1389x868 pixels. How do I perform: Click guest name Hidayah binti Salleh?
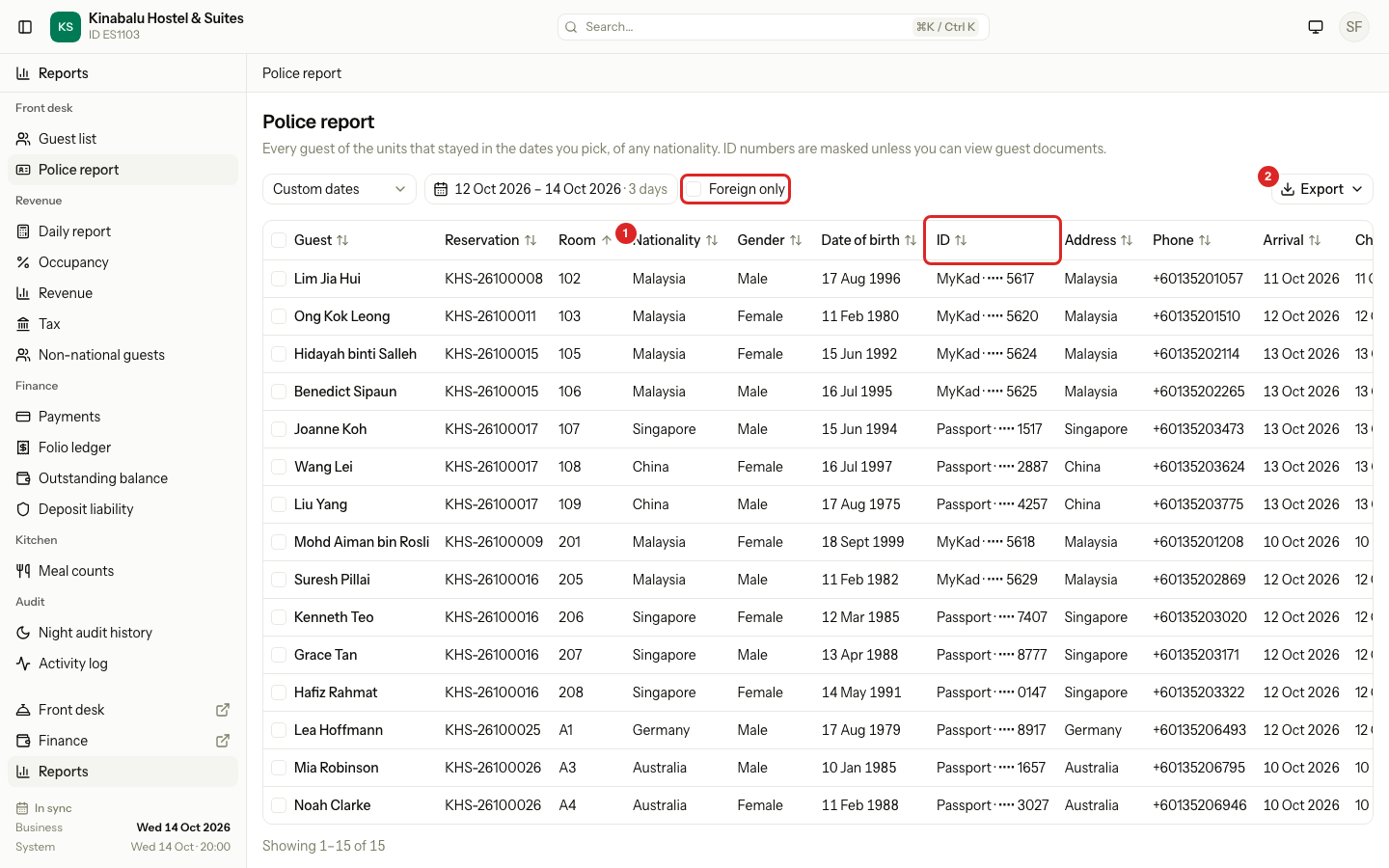pos(355,354)
